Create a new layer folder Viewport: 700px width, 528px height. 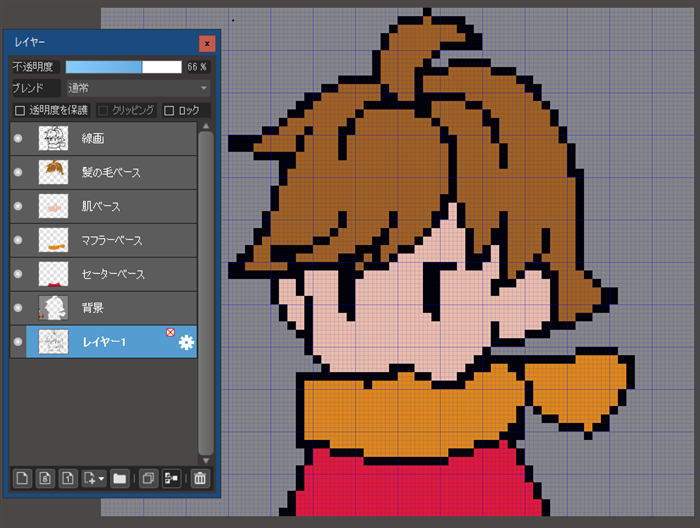(x=120, y=478)
